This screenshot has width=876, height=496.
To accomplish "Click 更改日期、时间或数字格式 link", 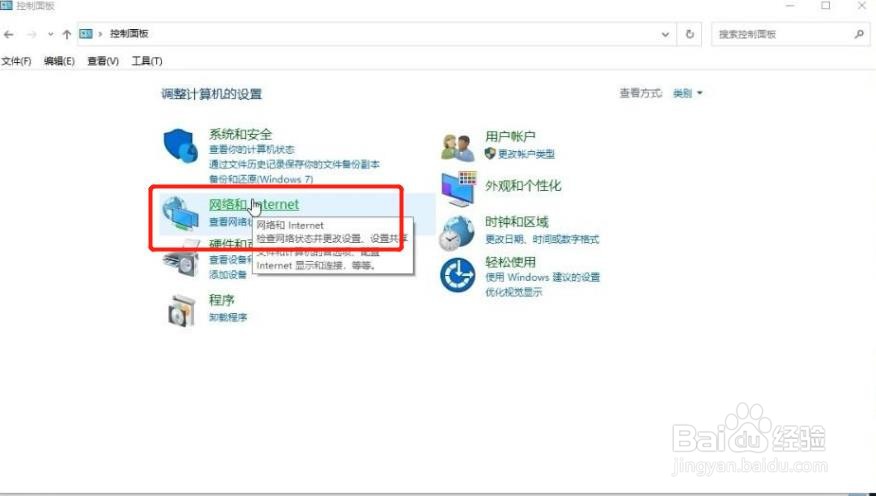I will point(542,240).
